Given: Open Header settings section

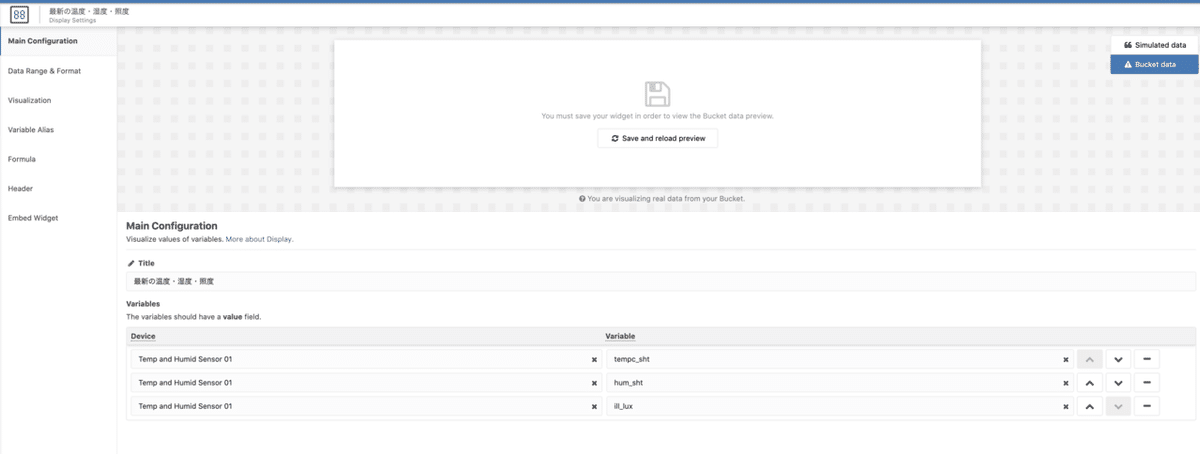Looking at the screenshot, I should coord(58,188).
